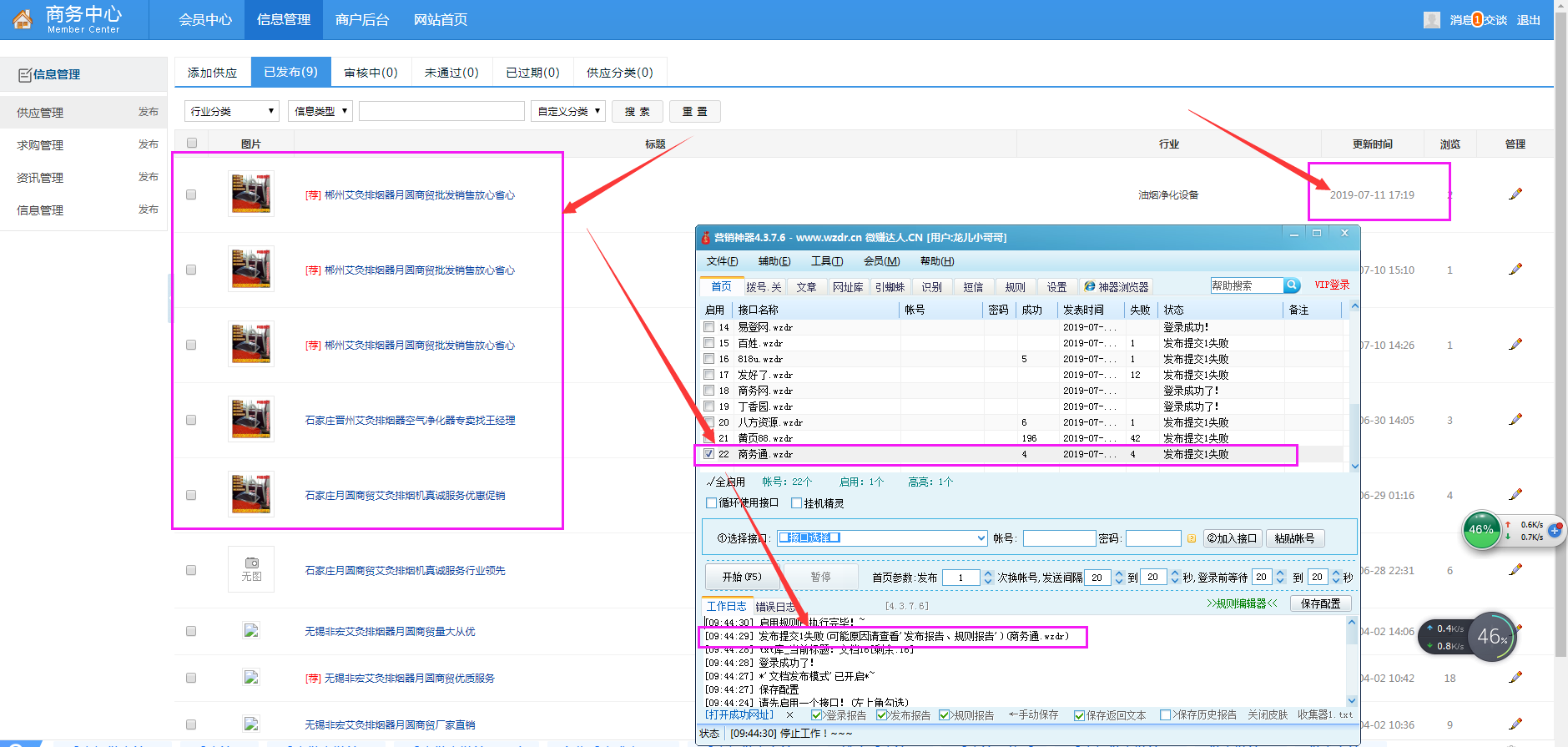Click the edit pencil for the 06-30 14:05 listing
Viewport: 1568px width, 747px height.
coord(1515,420)
